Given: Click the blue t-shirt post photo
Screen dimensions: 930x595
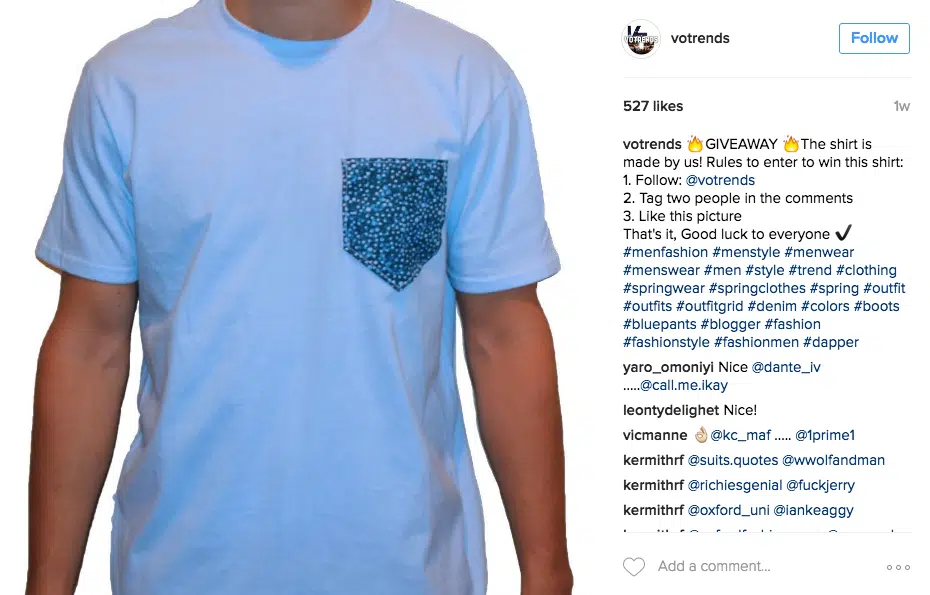Looking at the screenshot, I should [298, 297].
